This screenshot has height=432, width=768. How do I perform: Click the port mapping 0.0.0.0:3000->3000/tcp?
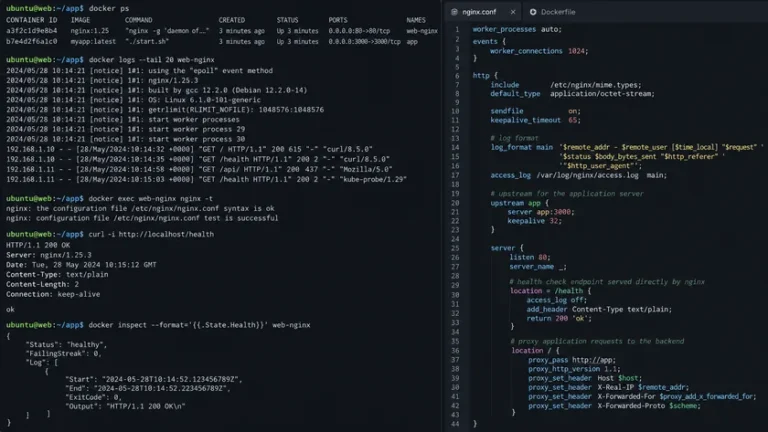point(364,42)
